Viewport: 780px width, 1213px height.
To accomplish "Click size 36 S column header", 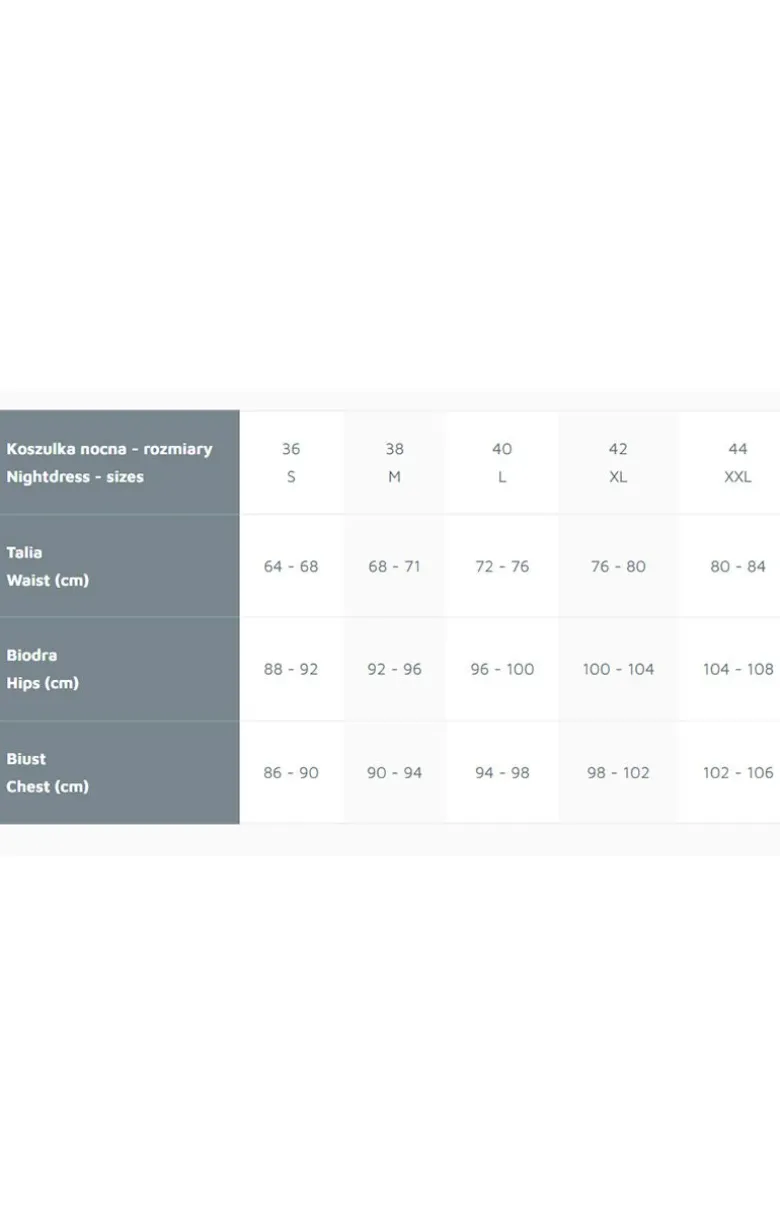I will click(x=291, y=463).
